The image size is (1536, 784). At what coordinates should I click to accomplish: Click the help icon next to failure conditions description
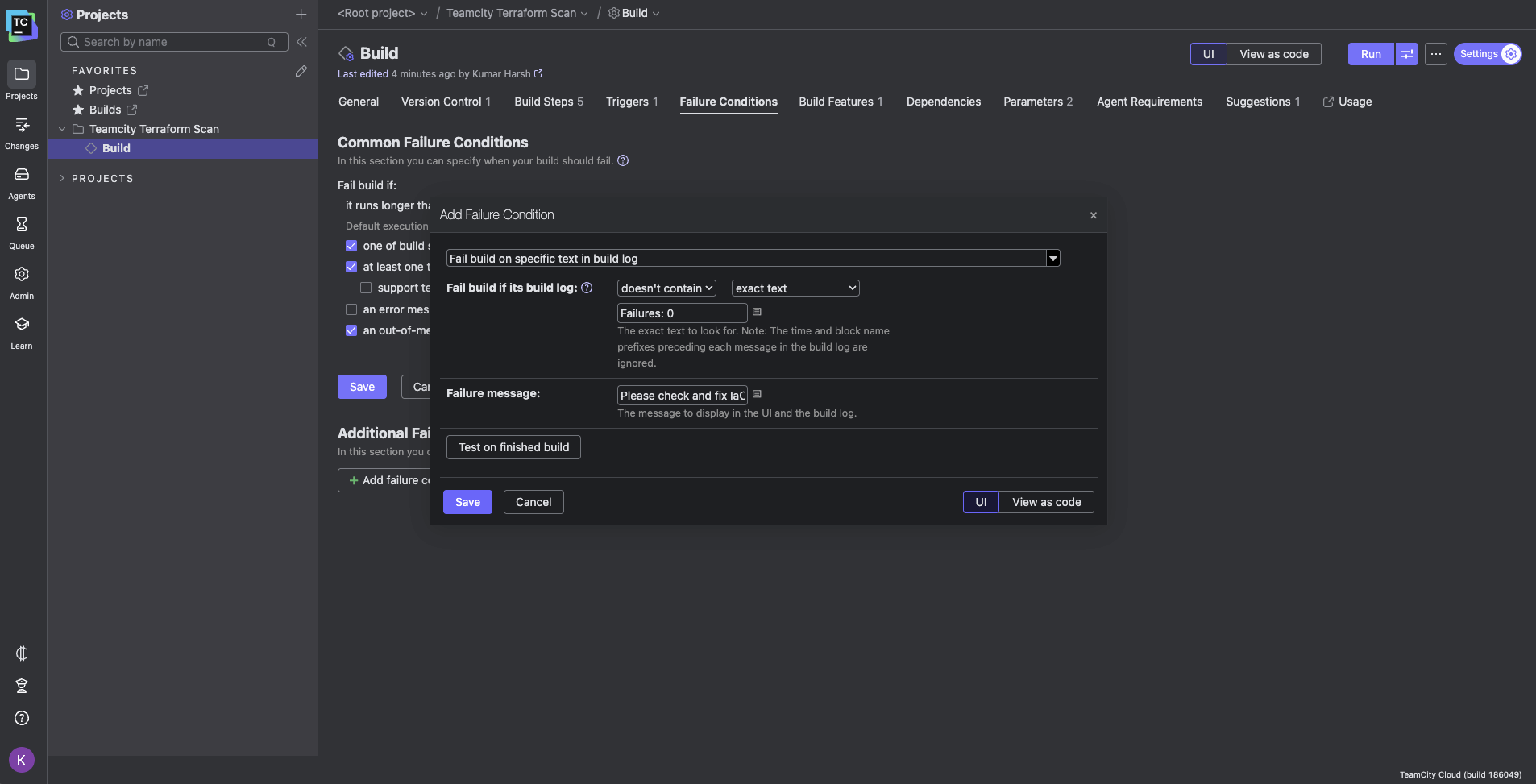(x=623, y=160)
